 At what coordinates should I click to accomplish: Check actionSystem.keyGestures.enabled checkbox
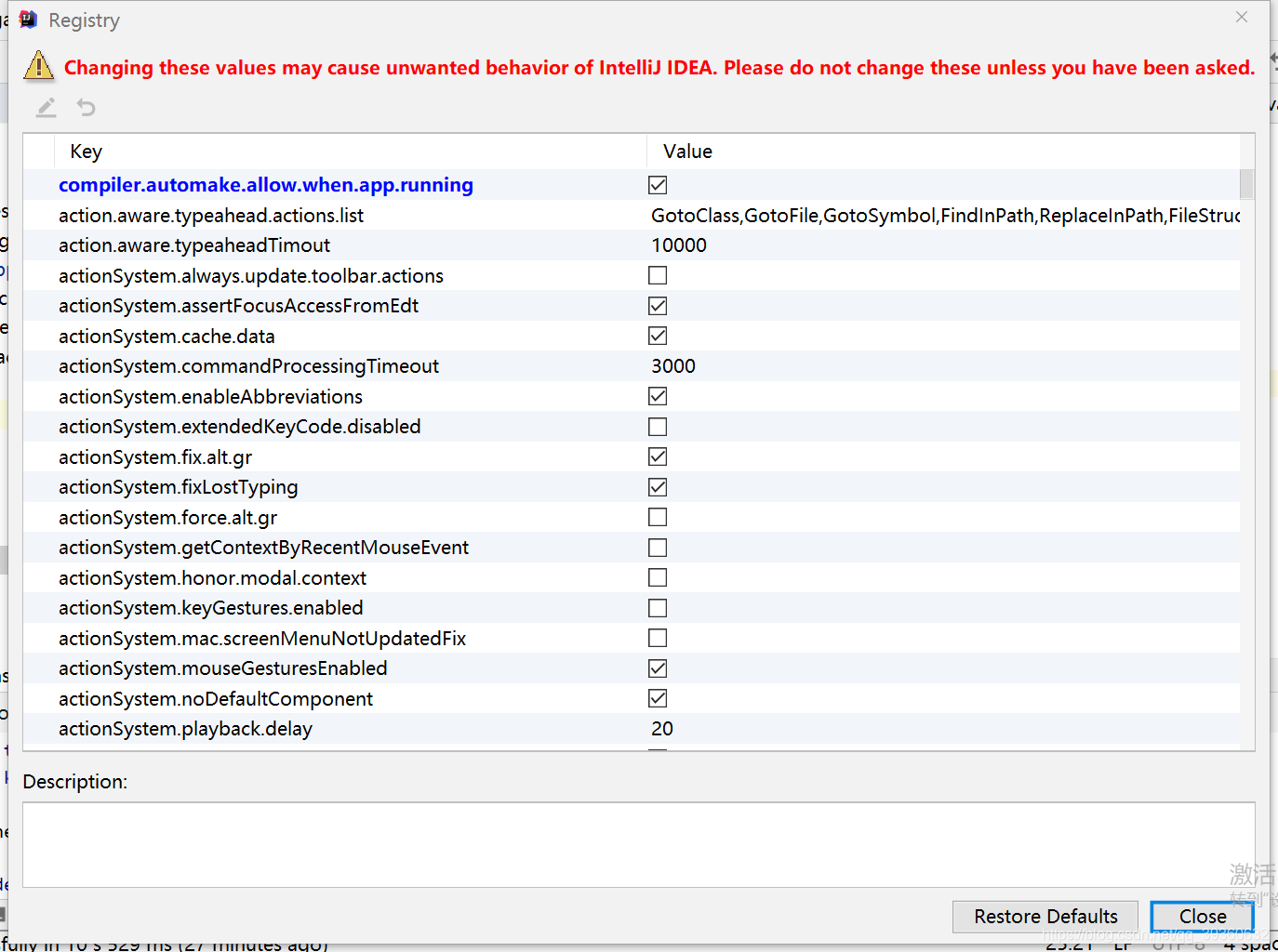tap(658, 608)
